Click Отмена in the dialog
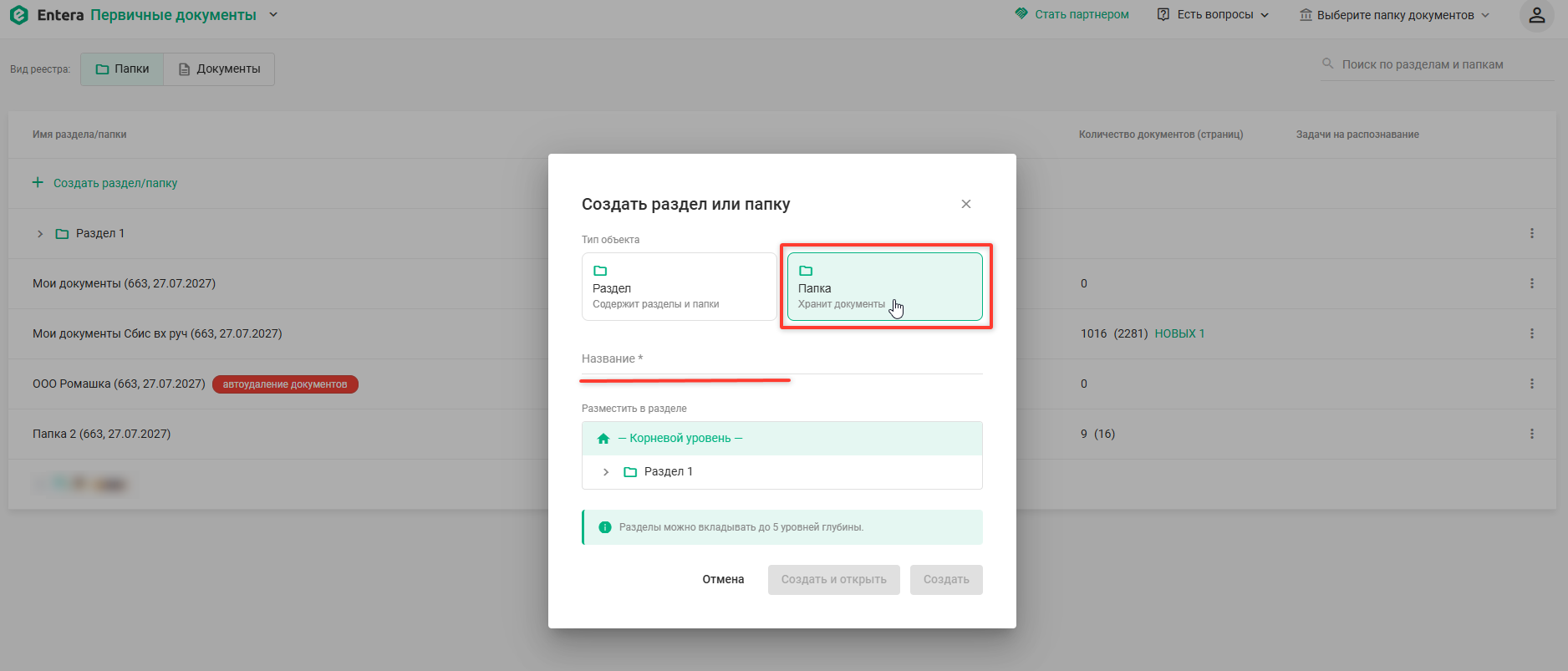Image resolution: width=1568 pixels, height=671 pixels. [x=723, y=579]
